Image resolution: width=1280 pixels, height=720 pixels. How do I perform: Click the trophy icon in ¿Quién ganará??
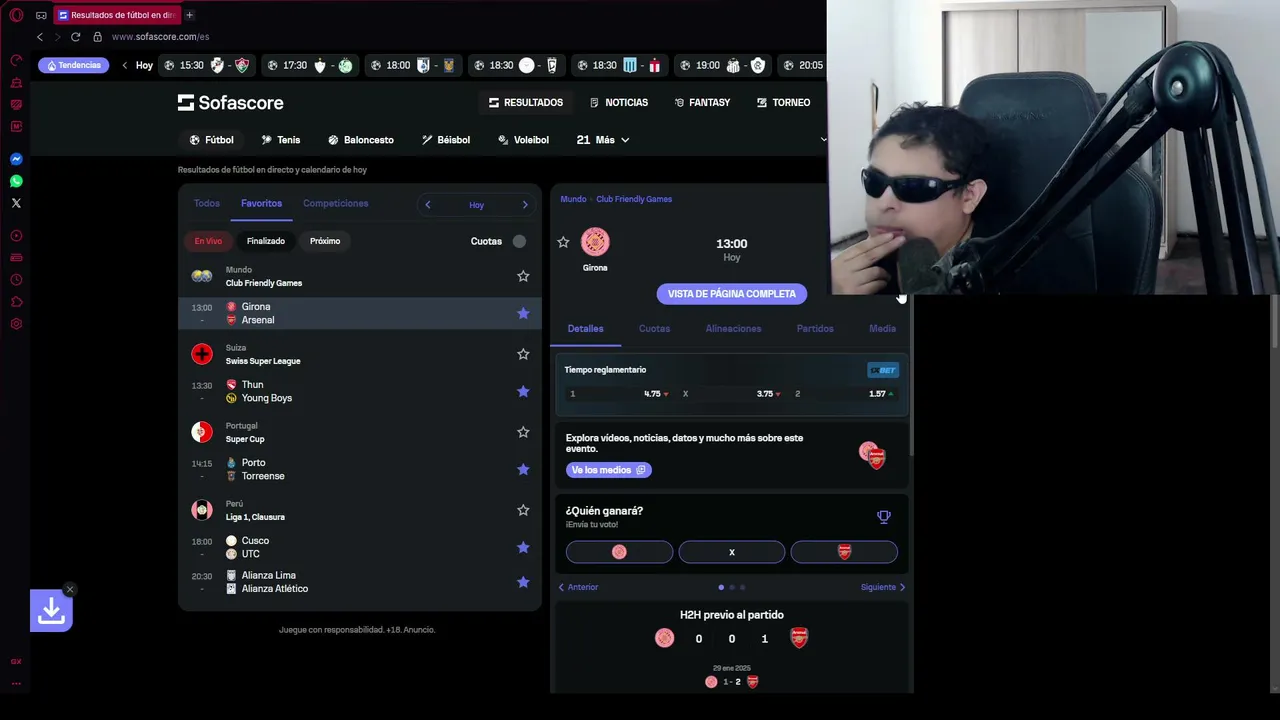pos(884,517)
